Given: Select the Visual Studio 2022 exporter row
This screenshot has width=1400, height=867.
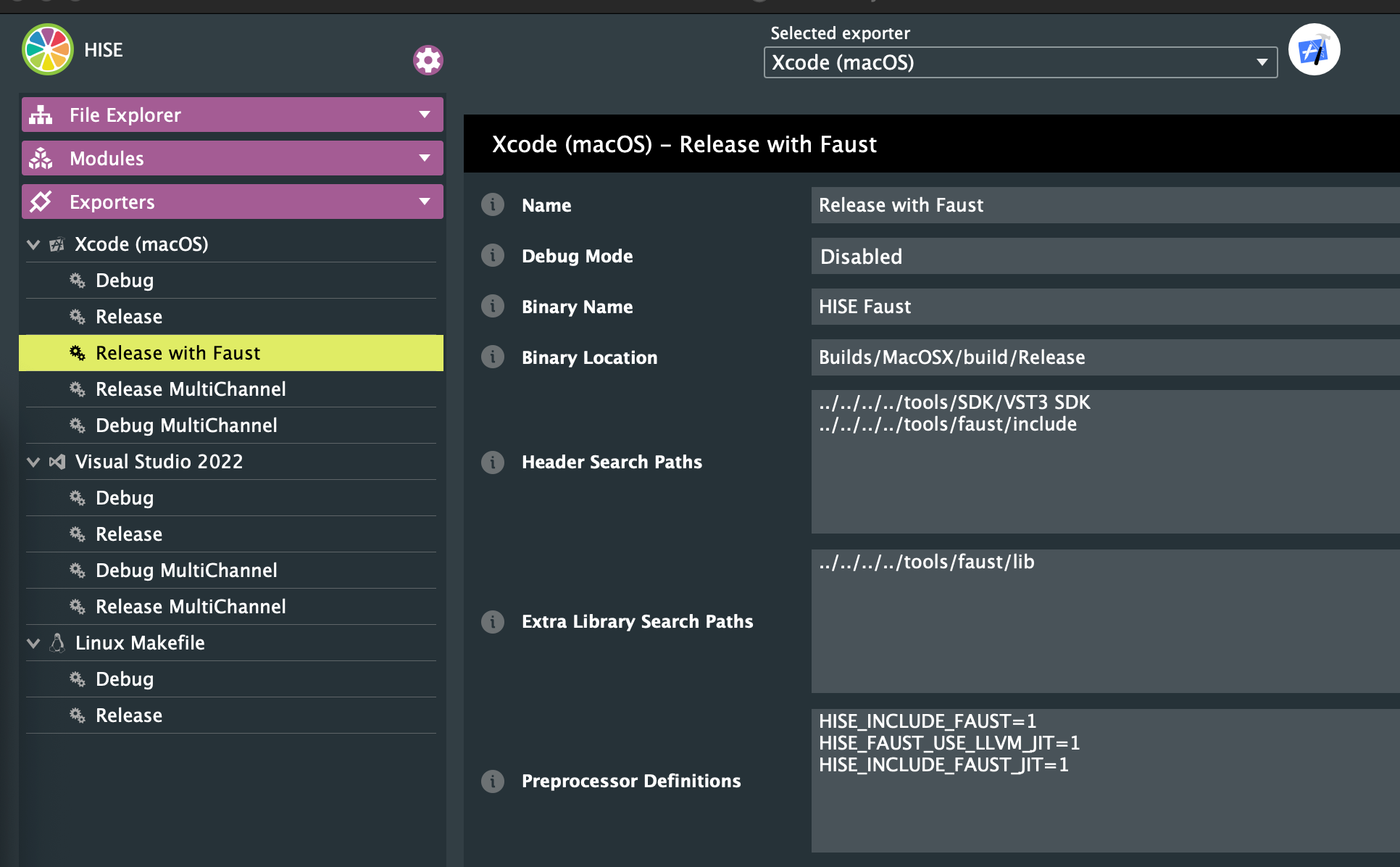Looking at the screenshot, I should pos(231,462).
